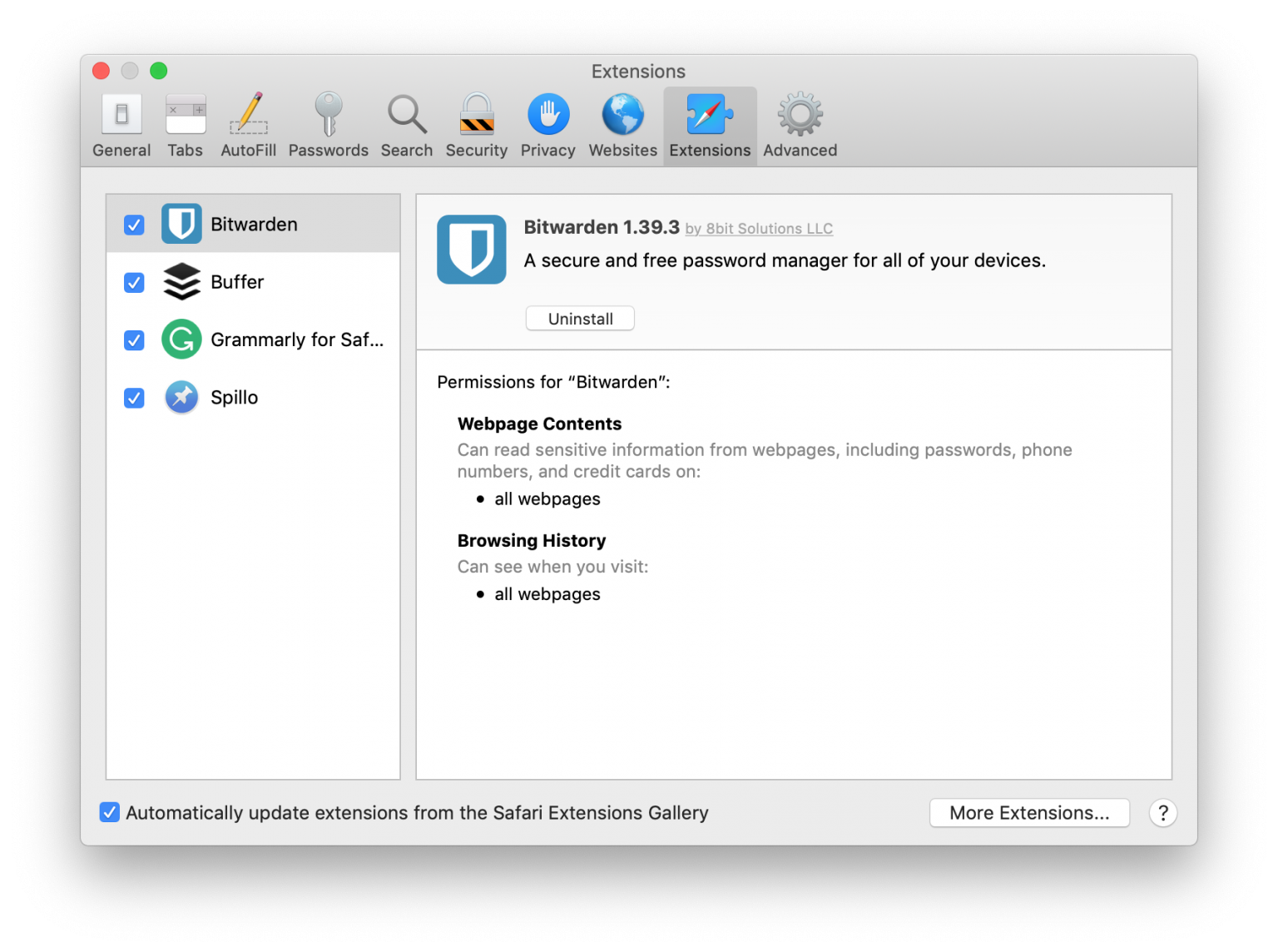Click the Bitwarden shield icon in list

181,224
